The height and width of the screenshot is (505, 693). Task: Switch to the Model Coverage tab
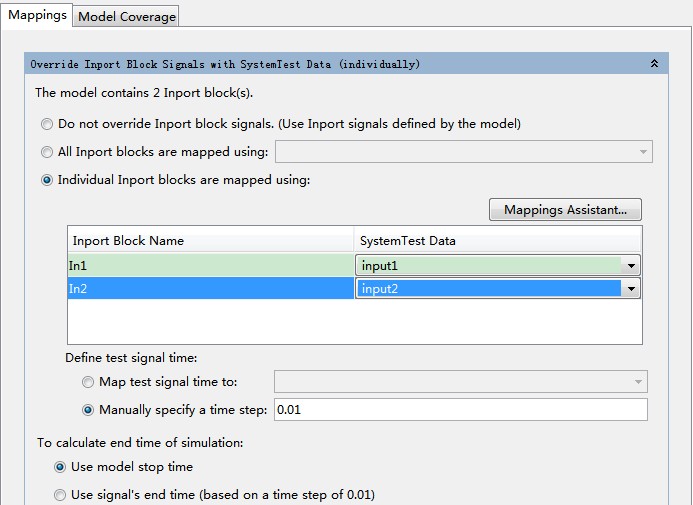click(127, 16)
